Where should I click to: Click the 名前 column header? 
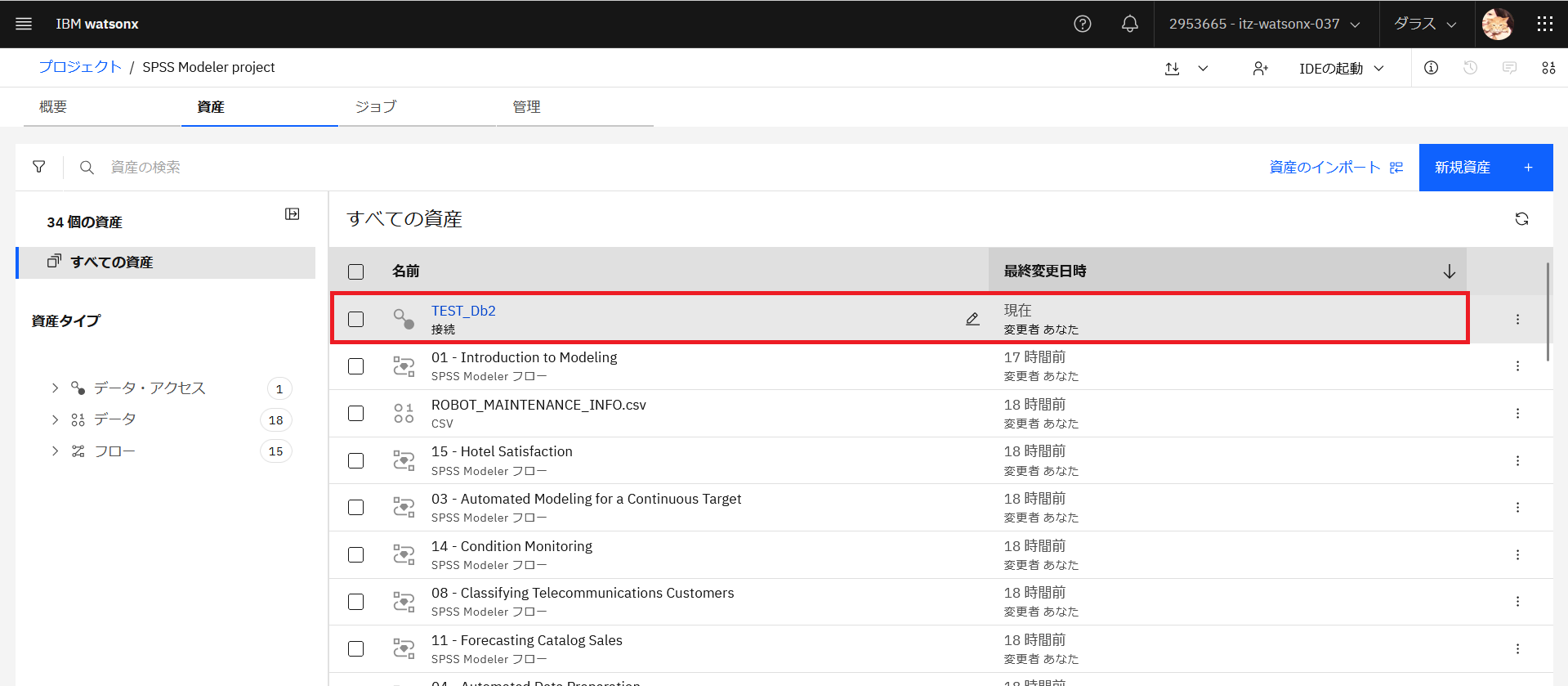(405, 271)
